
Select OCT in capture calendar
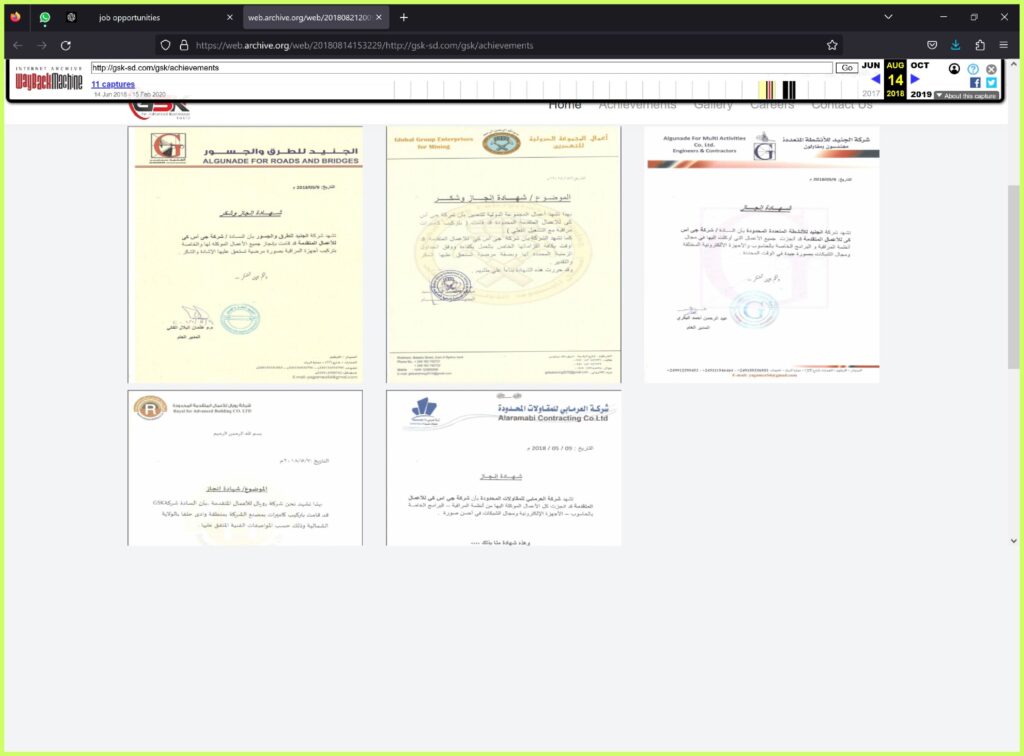pyautogui.click(x=920, y=65)
